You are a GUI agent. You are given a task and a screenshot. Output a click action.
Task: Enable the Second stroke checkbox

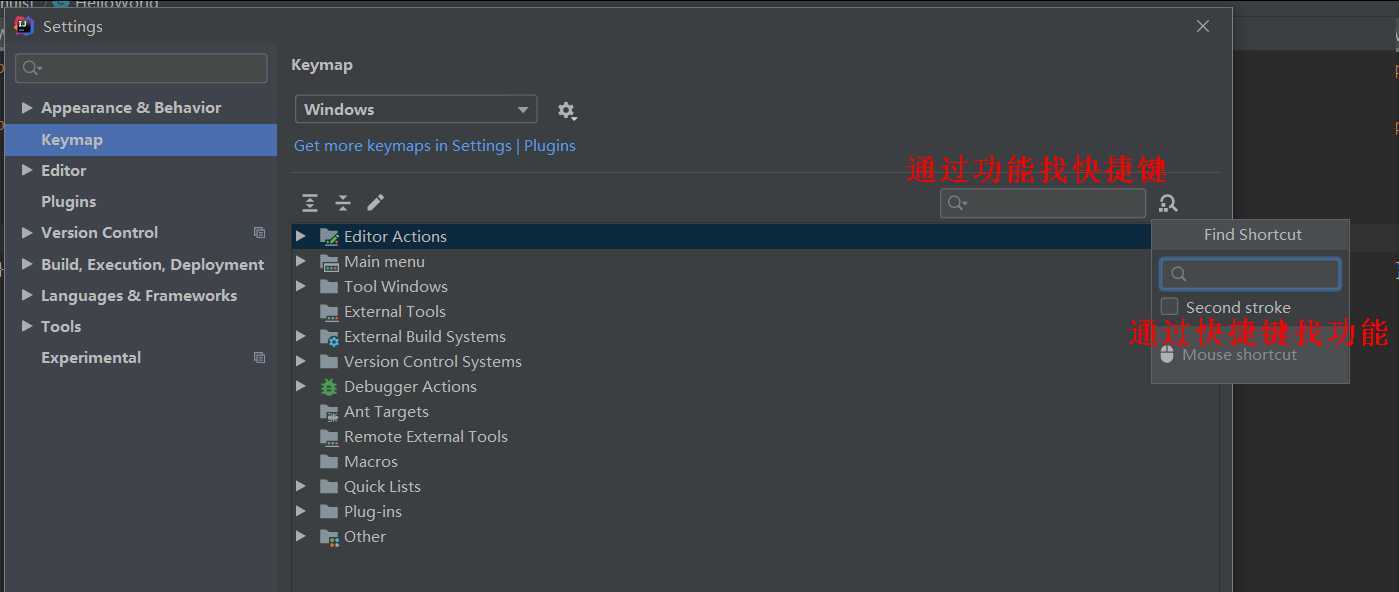1169,306
